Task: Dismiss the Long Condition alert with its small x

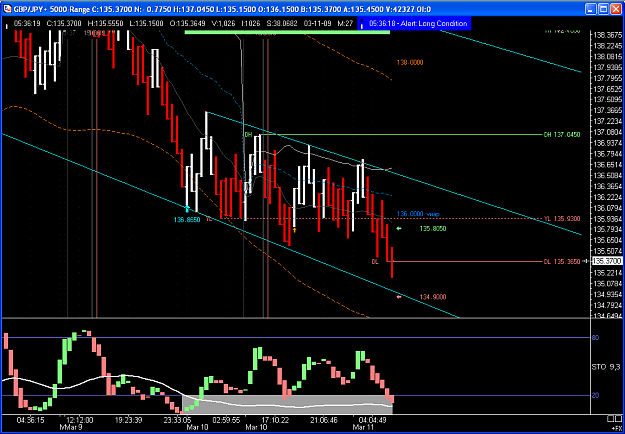Action: pos(362,20)
